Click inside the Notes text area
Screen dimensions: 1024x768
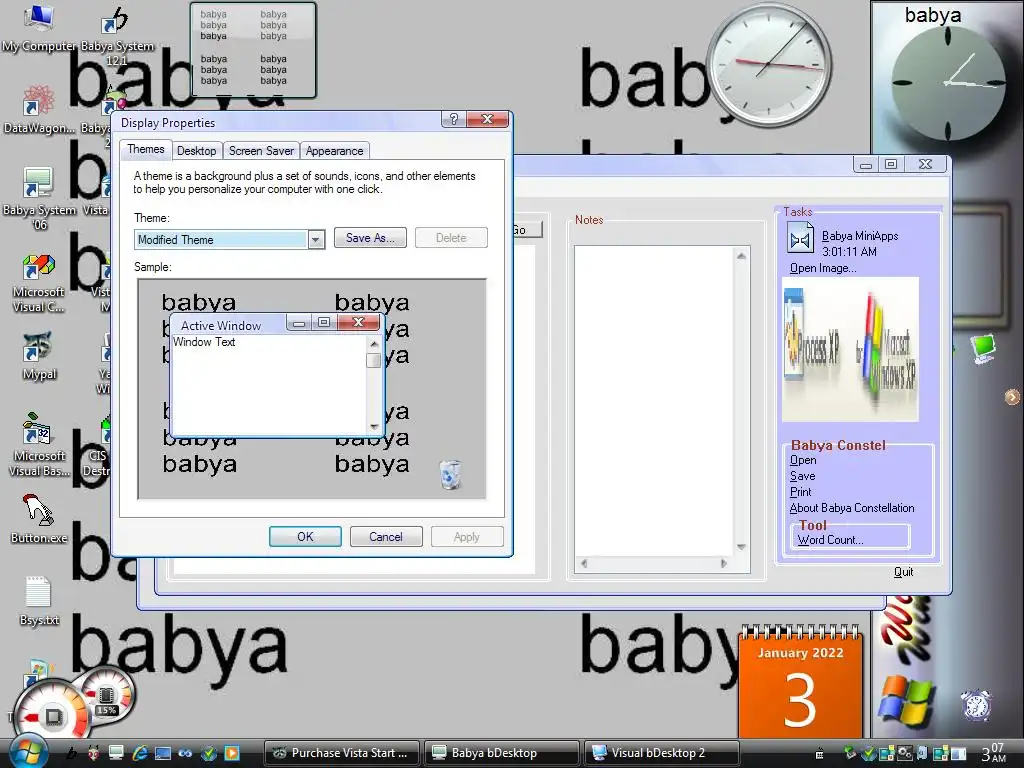(x=654, y=401)
